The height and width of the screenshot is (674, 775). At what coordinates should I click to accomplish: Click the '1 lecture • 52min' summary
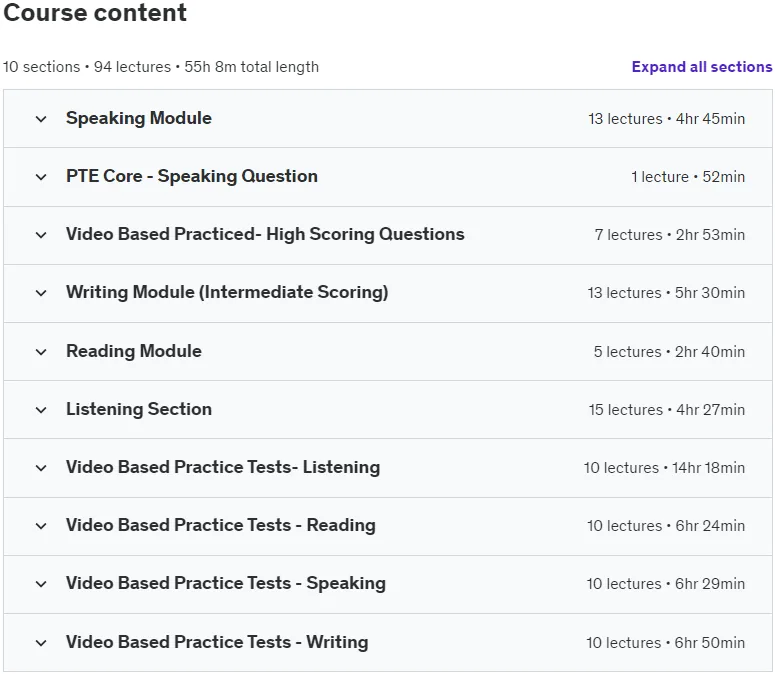pos(688,176)
